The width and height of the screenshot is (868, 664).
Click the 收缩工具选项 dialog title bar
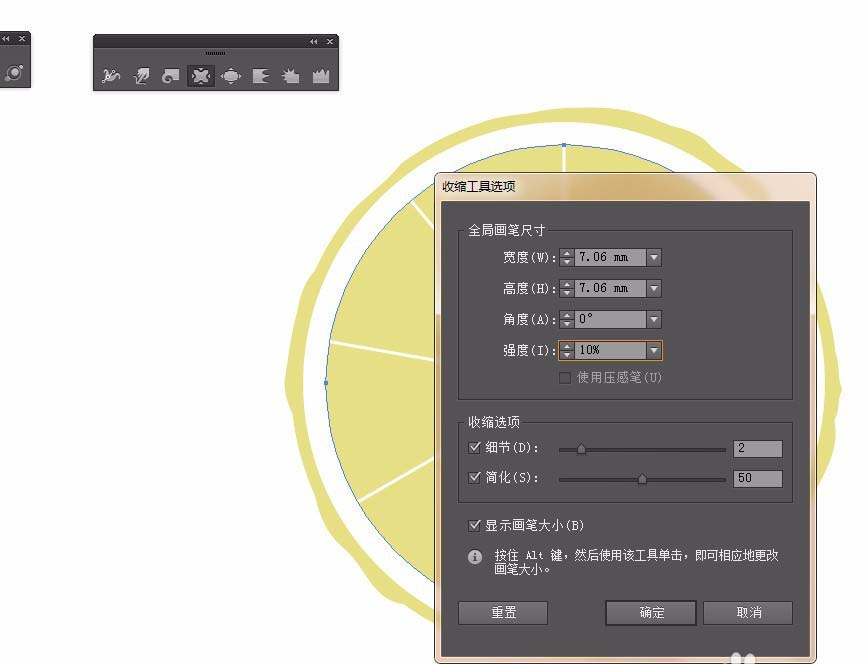625,187
